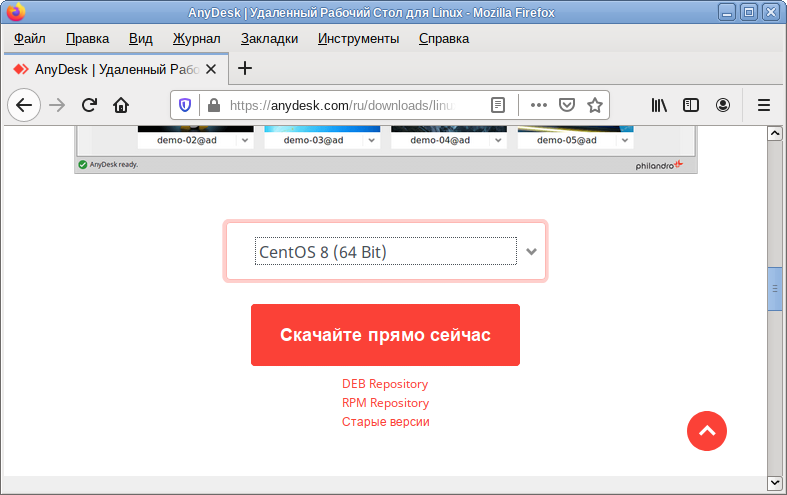This screenshot has height=495, width=787.
Task: Open the Вид menu
Action: click(141, 39)
